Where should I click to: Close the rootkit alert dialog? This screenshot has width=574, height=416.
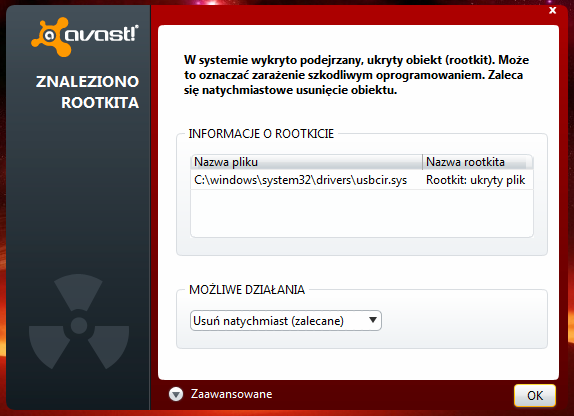point(552,10)
